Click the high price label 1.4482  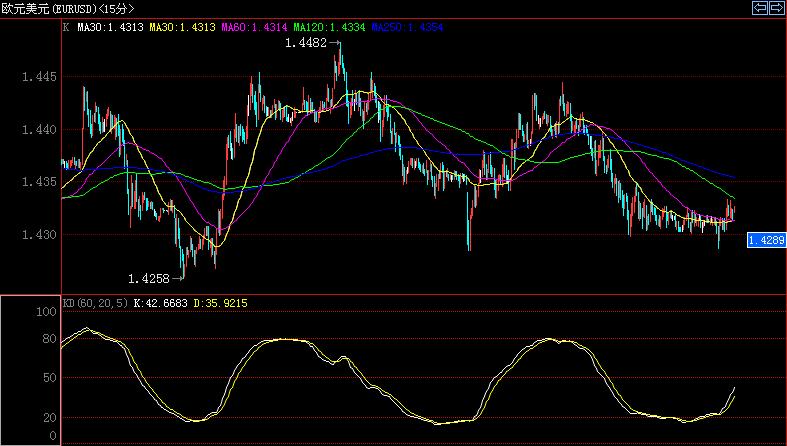(306, 43)
